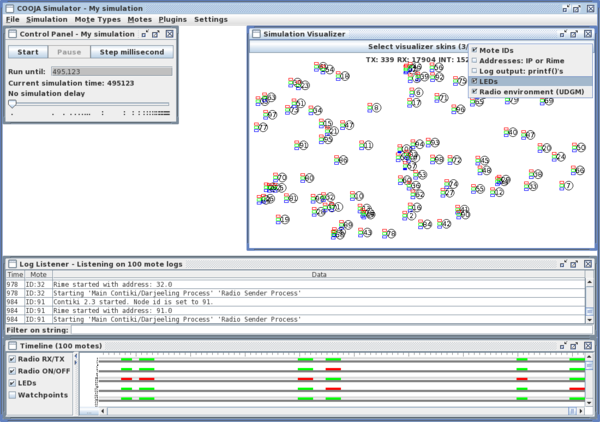Sort log by Data column header
600x422 pixels.
pos(319,274)
